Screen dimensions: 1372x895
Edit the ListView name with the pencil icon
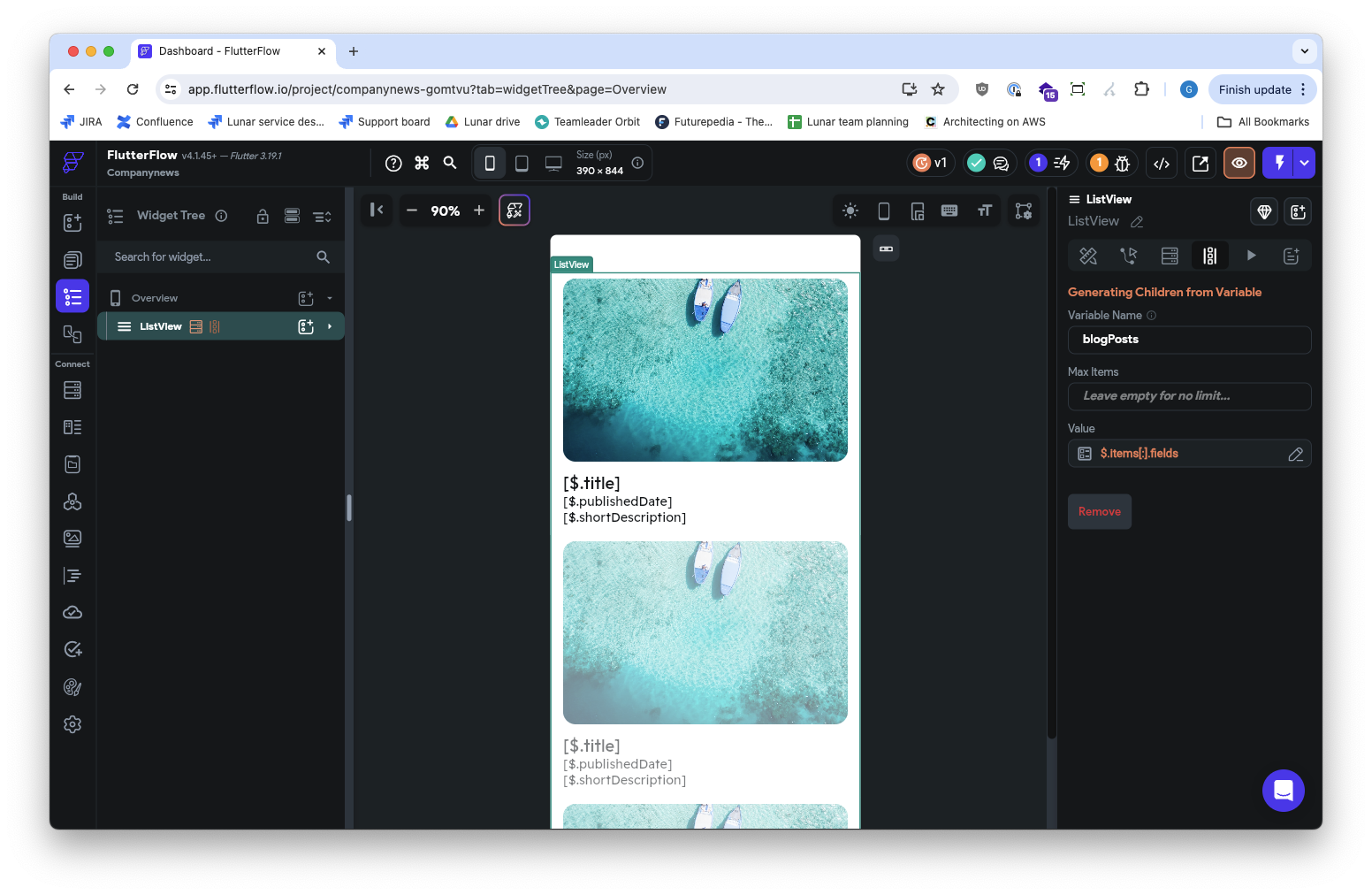coord(1137,222)
